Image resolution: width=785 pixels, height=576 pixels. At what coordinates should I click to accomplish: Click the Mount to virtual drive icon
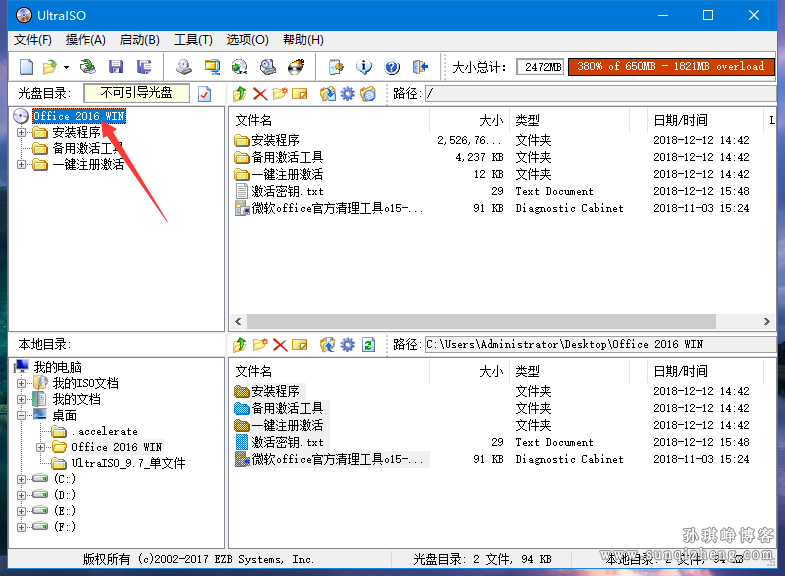coord(268,67)
